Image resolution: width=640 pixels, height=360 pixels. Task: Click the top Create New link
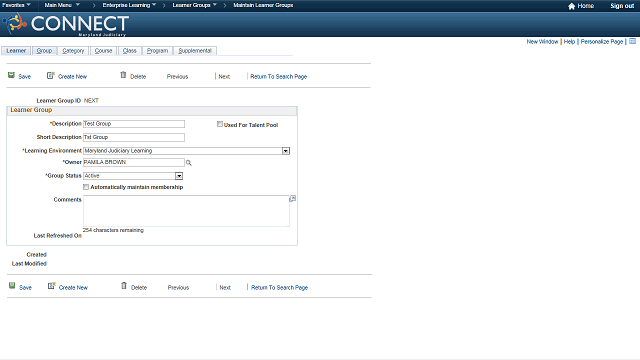point(72,77)
